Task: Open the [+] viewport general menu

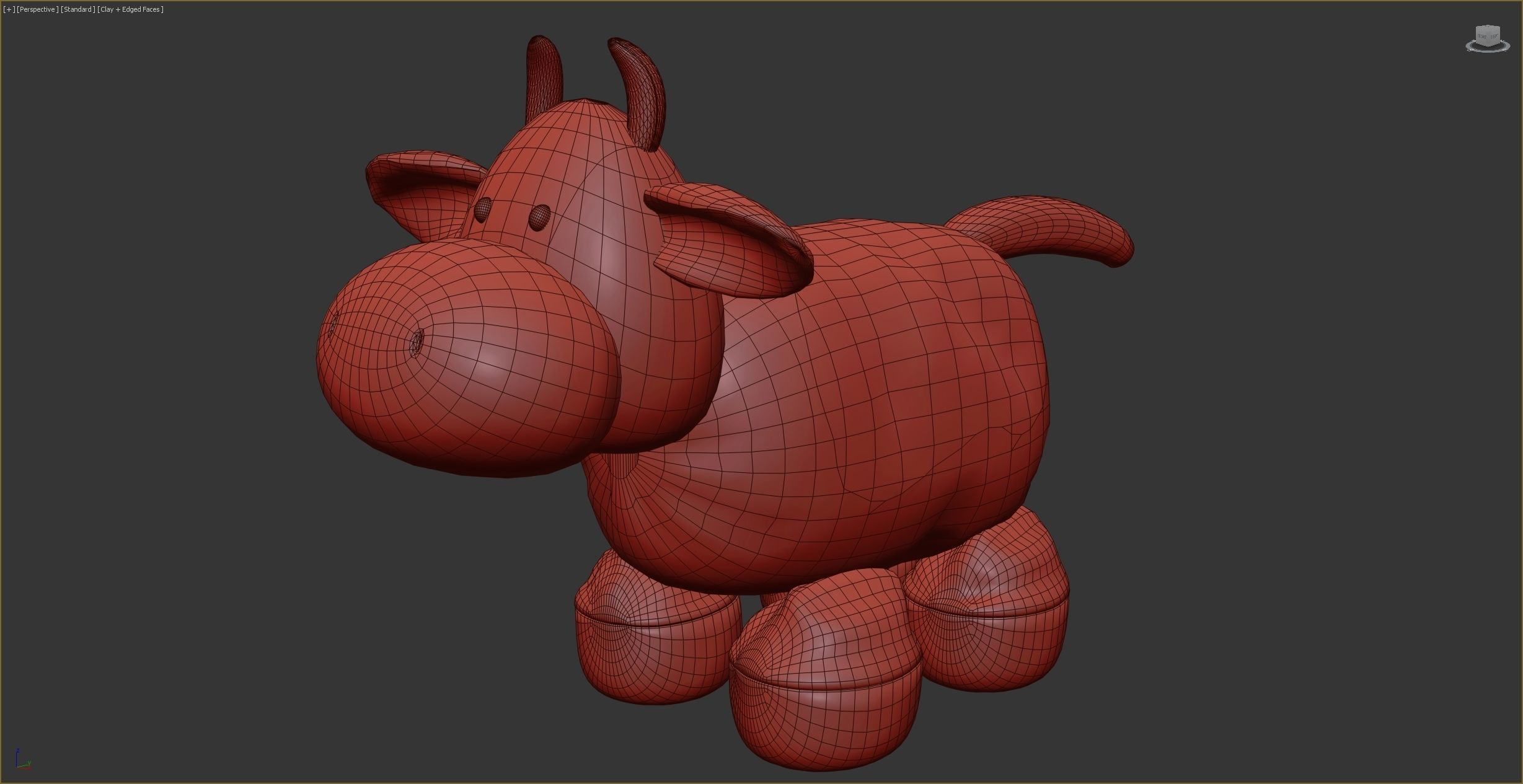Action: pos(9,9)
